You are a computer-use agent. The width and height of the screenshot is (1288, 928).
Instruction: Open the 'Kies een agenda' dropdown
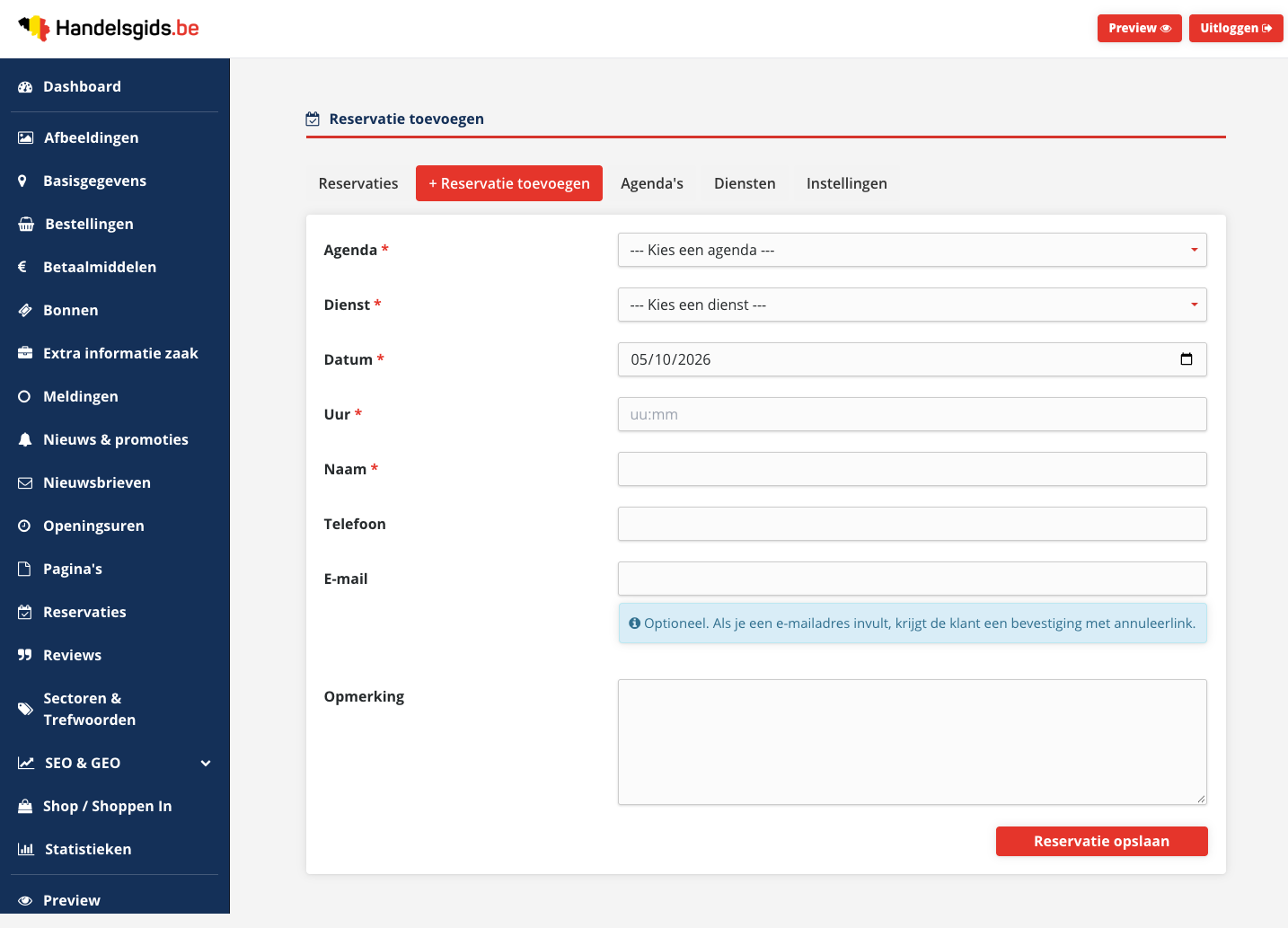pyautogui.click(x=913, y=250)
